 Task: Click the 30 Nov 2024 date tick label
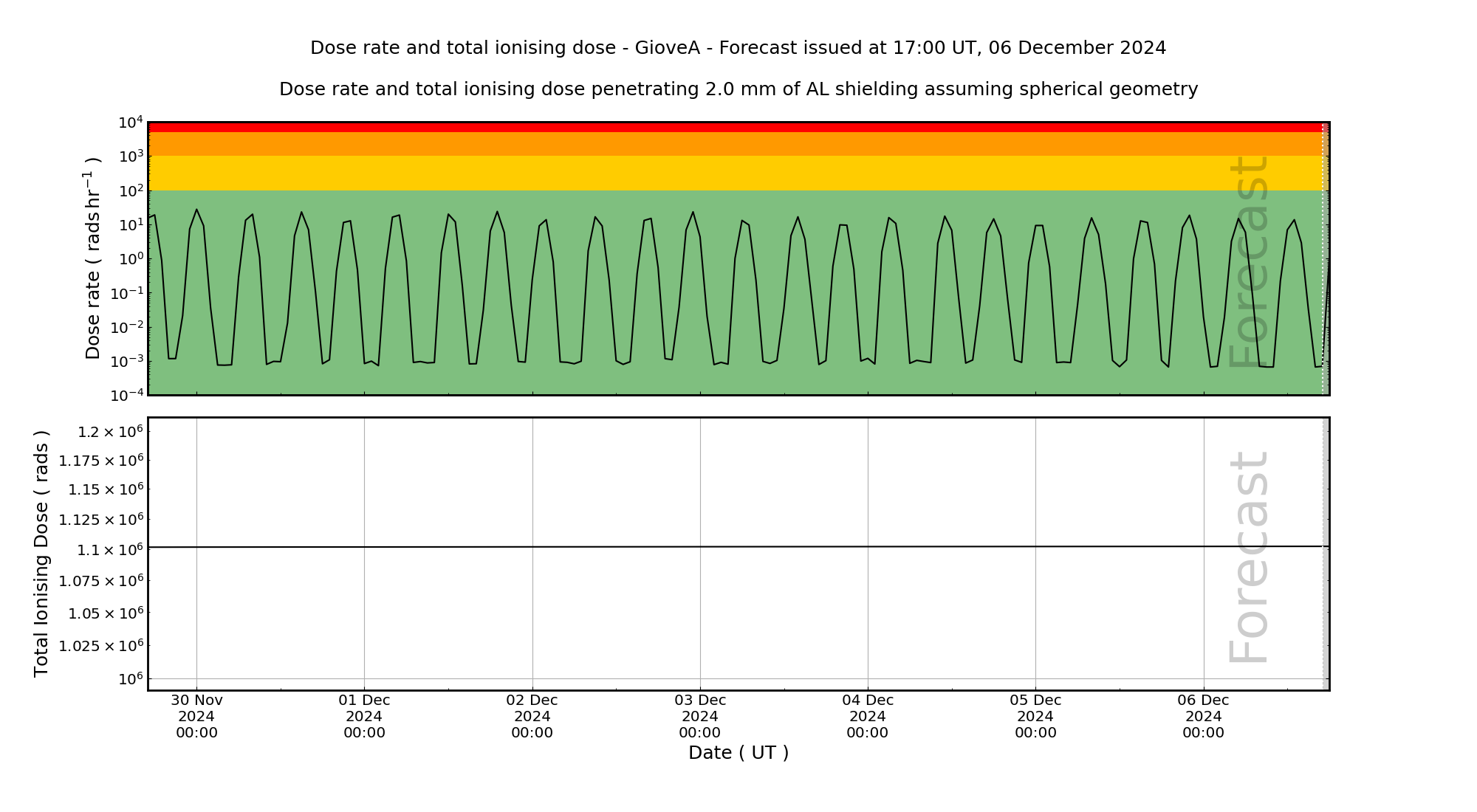click(x=196, y=716)
